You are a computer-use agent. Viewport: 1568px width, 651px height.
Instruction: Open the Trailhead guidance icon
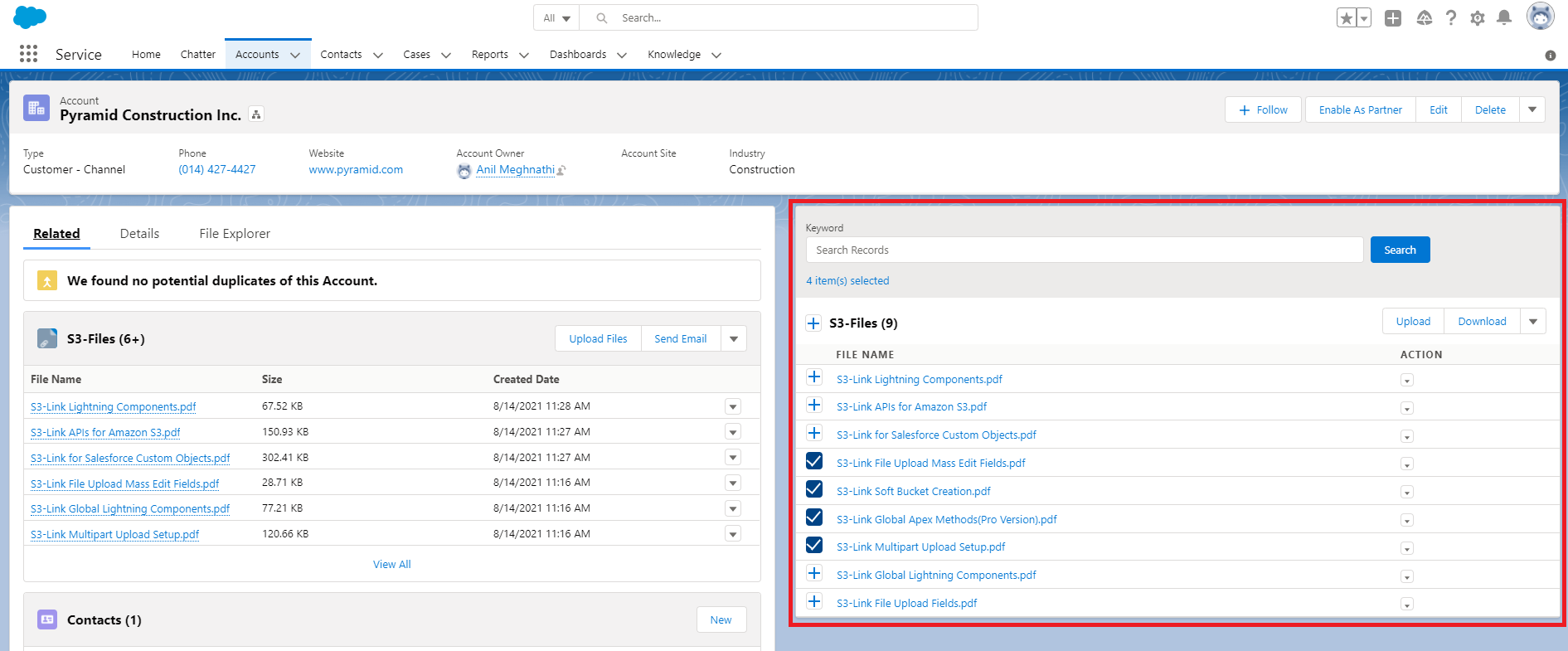pyautogui.click(x=1424, y=18)
